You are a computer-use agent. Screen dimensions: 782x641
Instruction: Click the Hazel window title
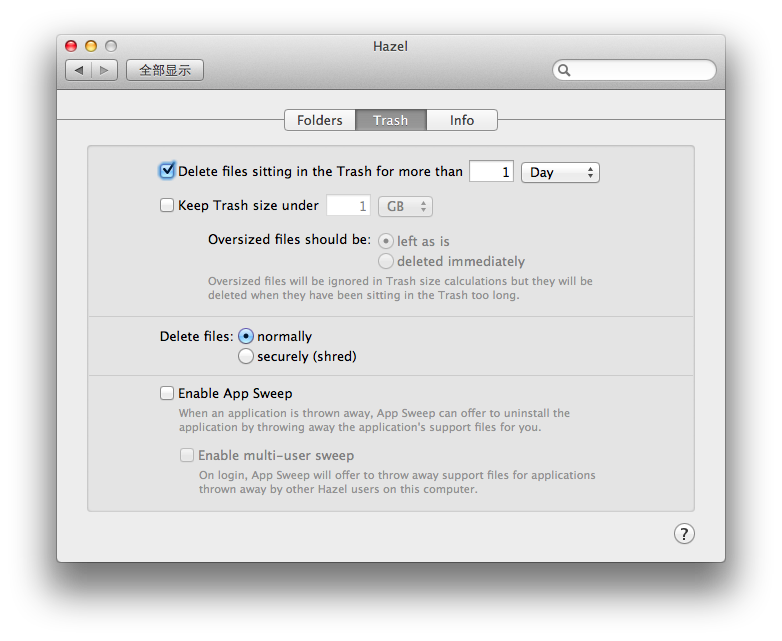point(391,46)
